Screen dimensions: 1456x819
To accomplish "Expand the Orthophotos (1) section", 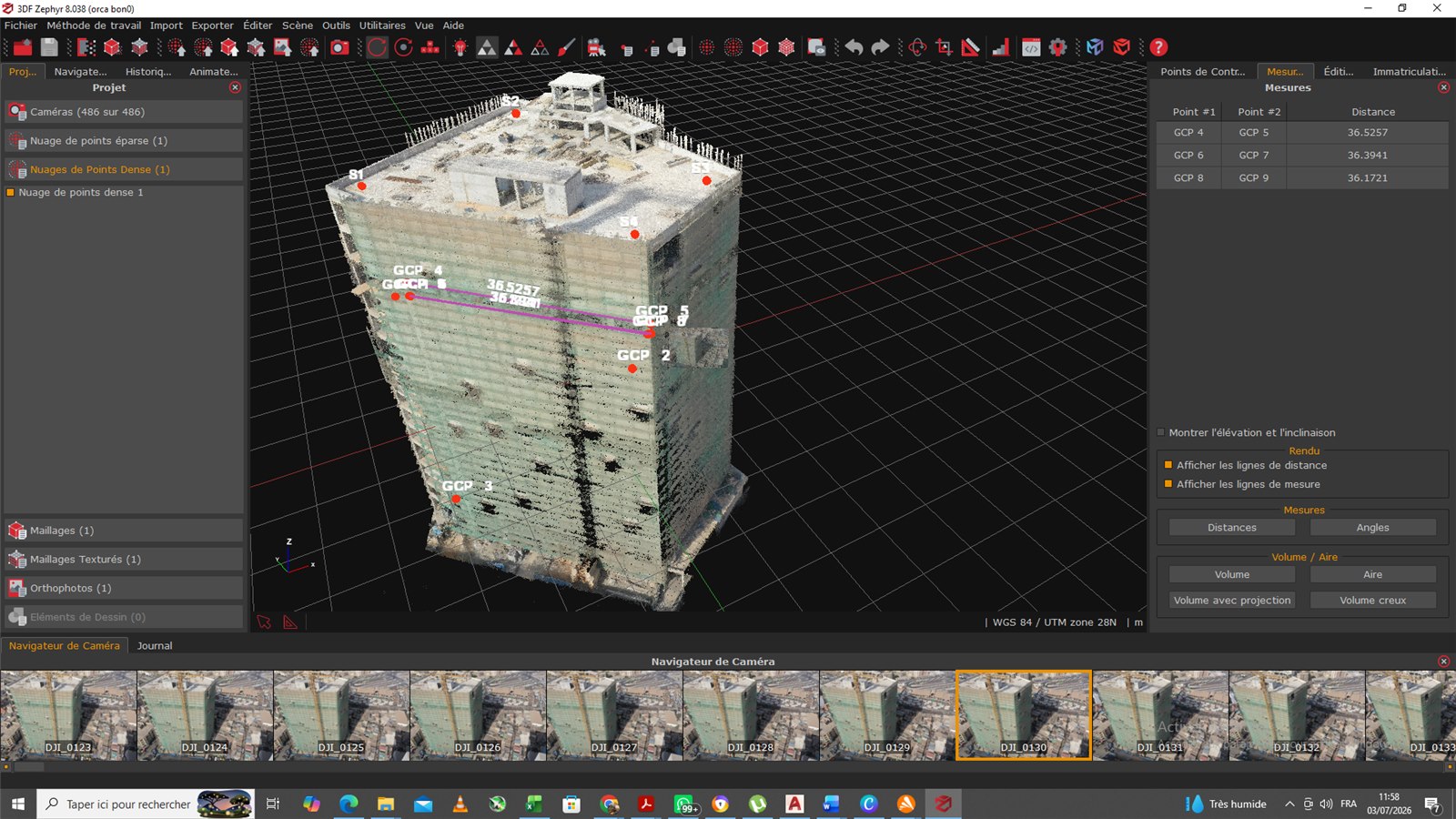I will [x=124, y=588].
